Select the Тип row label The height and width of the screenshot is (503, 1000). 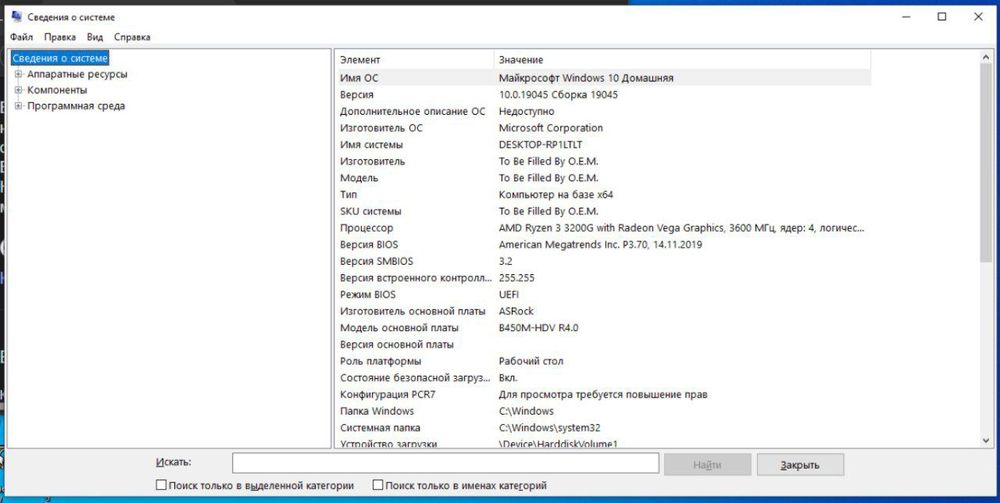click(348, 194)
